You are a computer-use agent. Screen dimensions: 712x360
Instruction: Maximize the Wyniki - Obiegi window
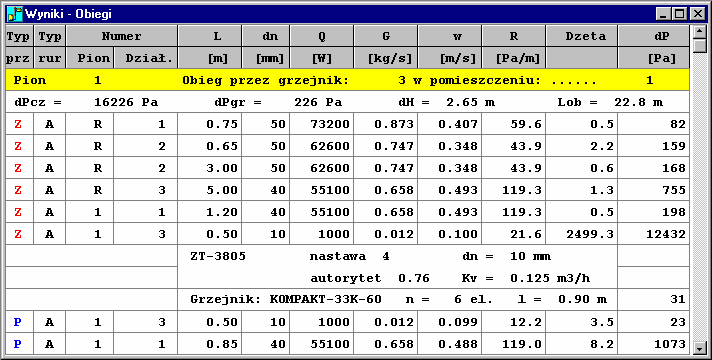click(x=680, y=14)
